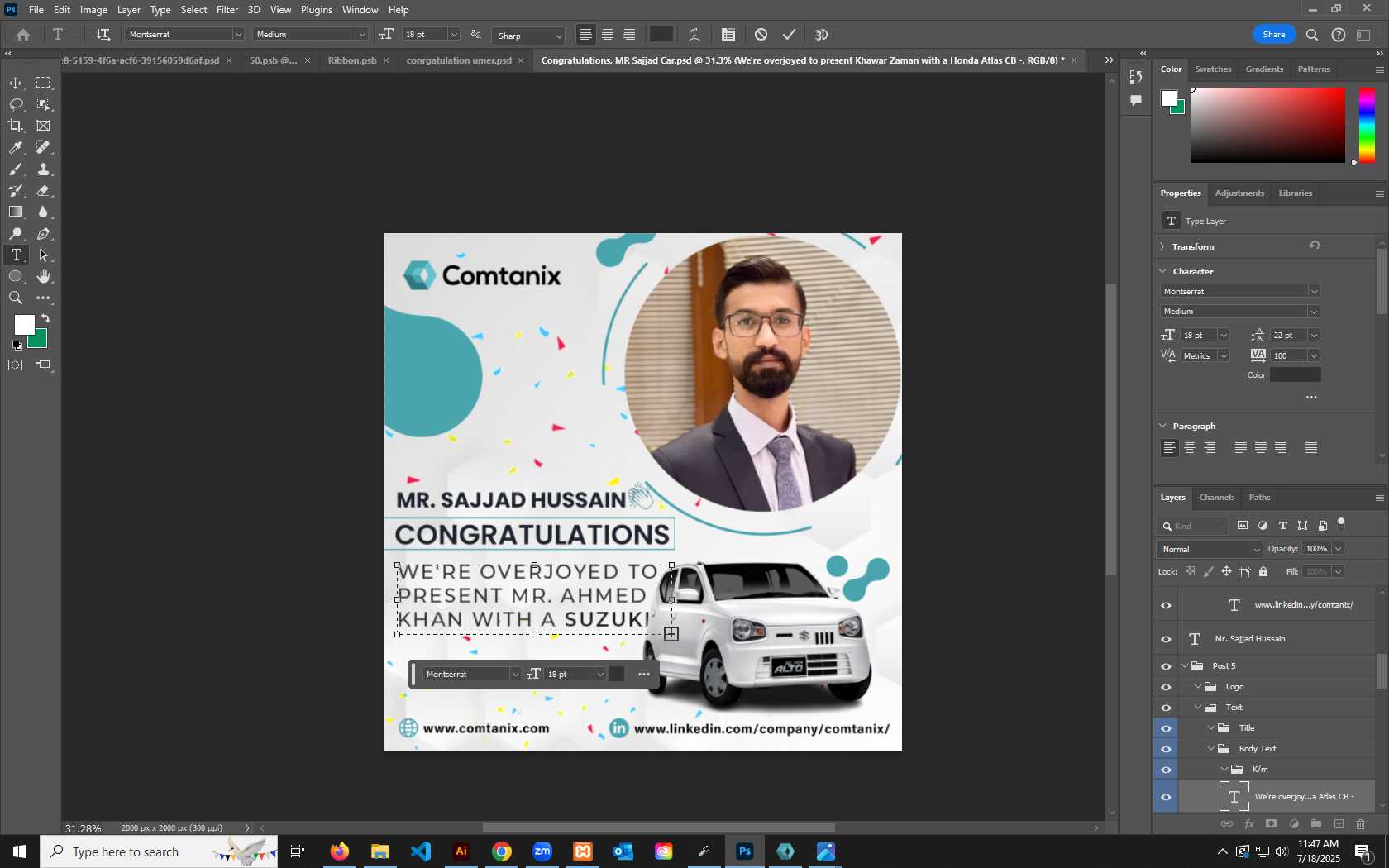Open the text Color swatch in Properties
The width and height of the screenshot is (1389, 868).
point(1295,375)
